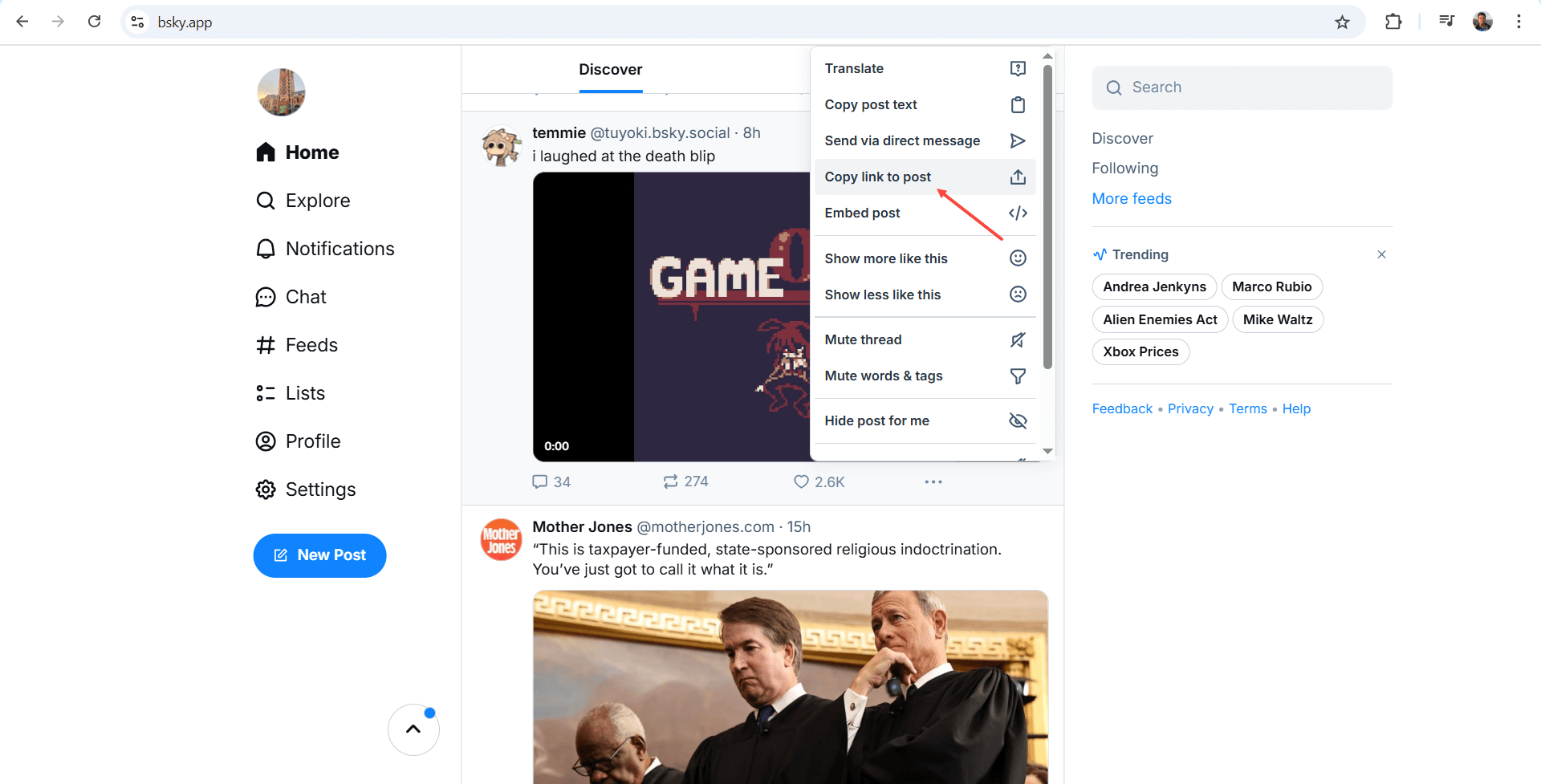
Task: Click the smiley face icon for Show more
Action: (1018, 258)
